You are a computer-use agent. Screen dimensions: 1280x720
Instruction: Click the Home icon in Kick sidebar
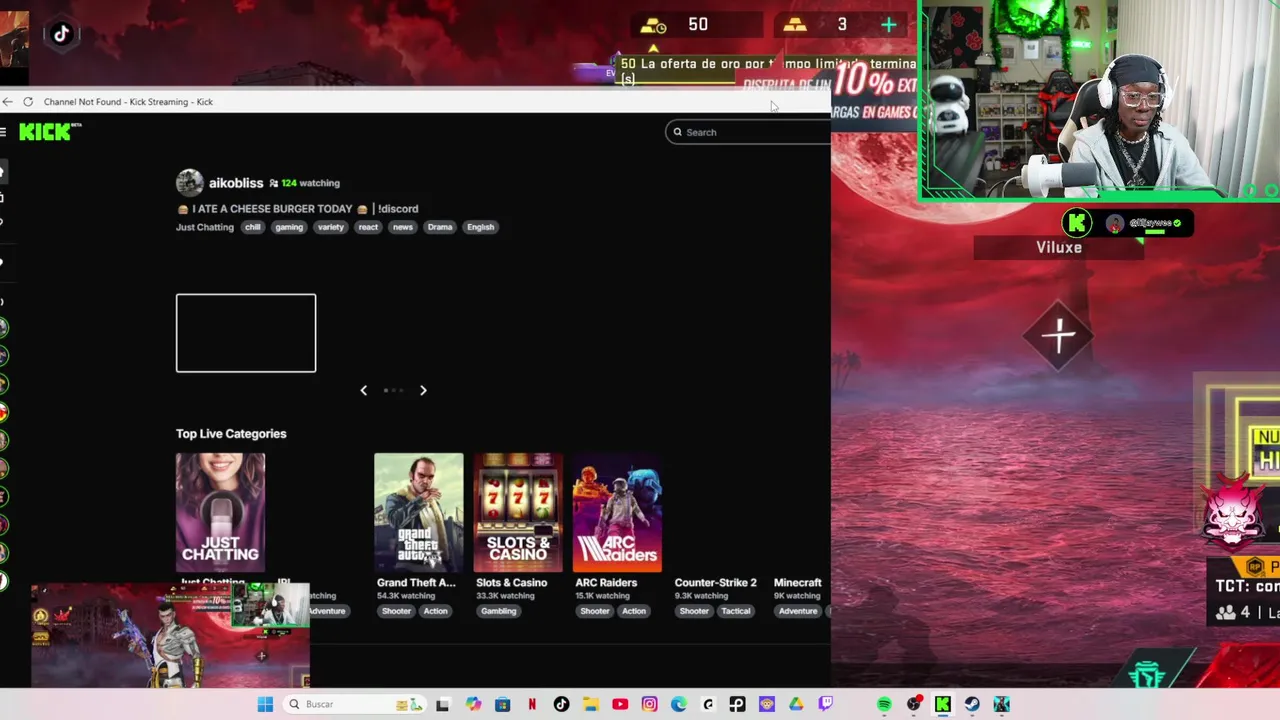3,172
